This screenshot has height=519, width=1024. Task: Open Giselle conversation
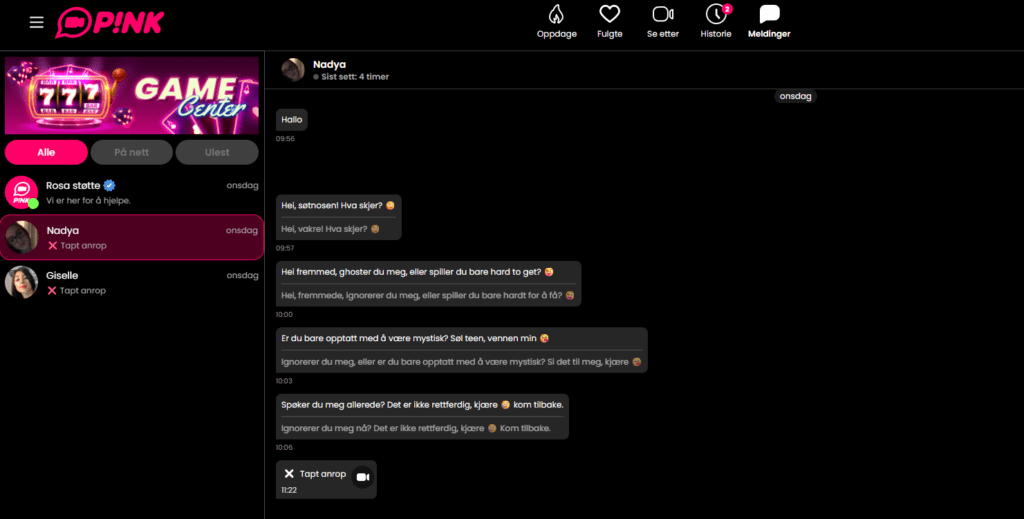click(132, 283)
